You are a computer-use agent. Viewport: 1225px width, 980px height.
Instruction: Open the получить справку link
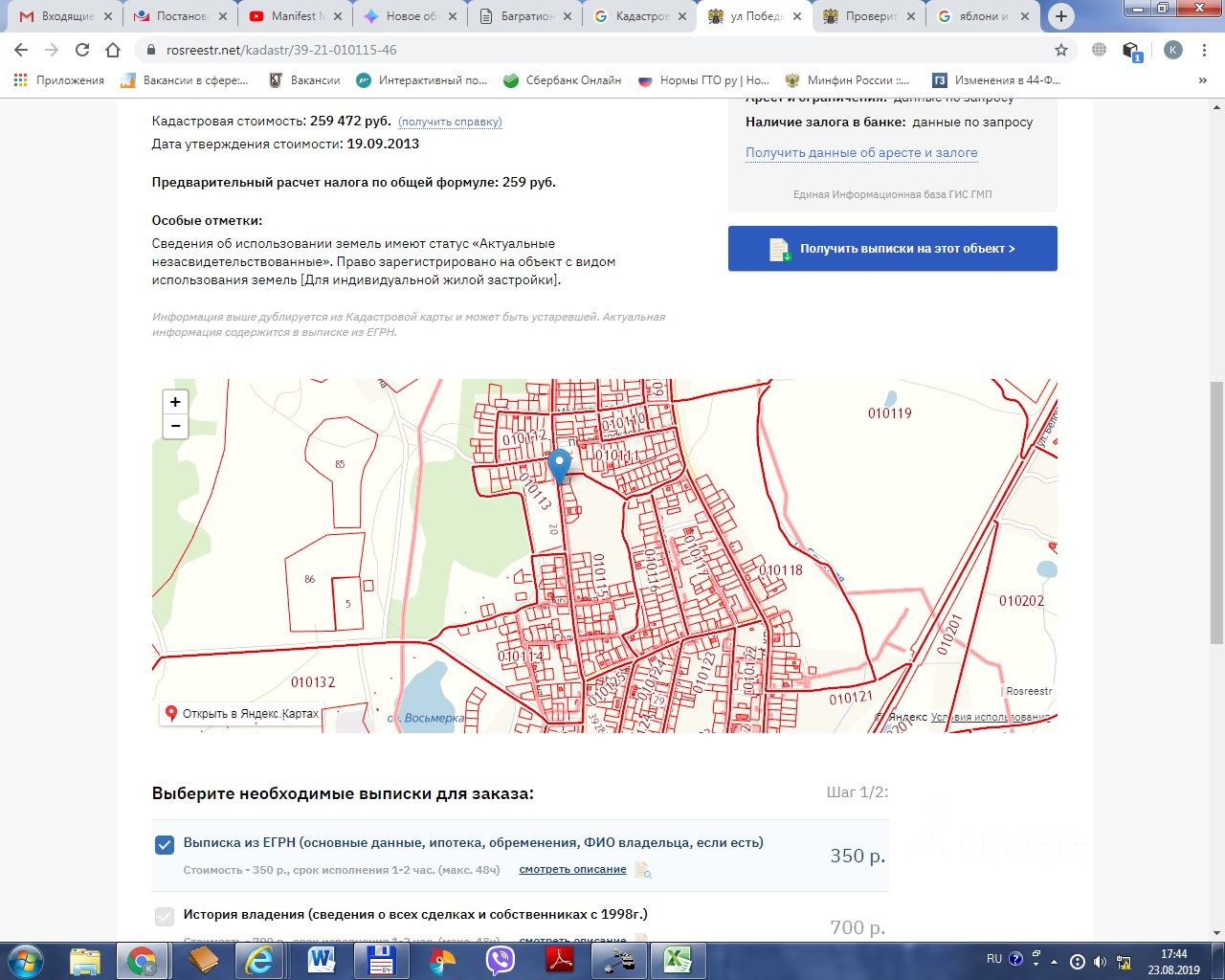point(450,122)
